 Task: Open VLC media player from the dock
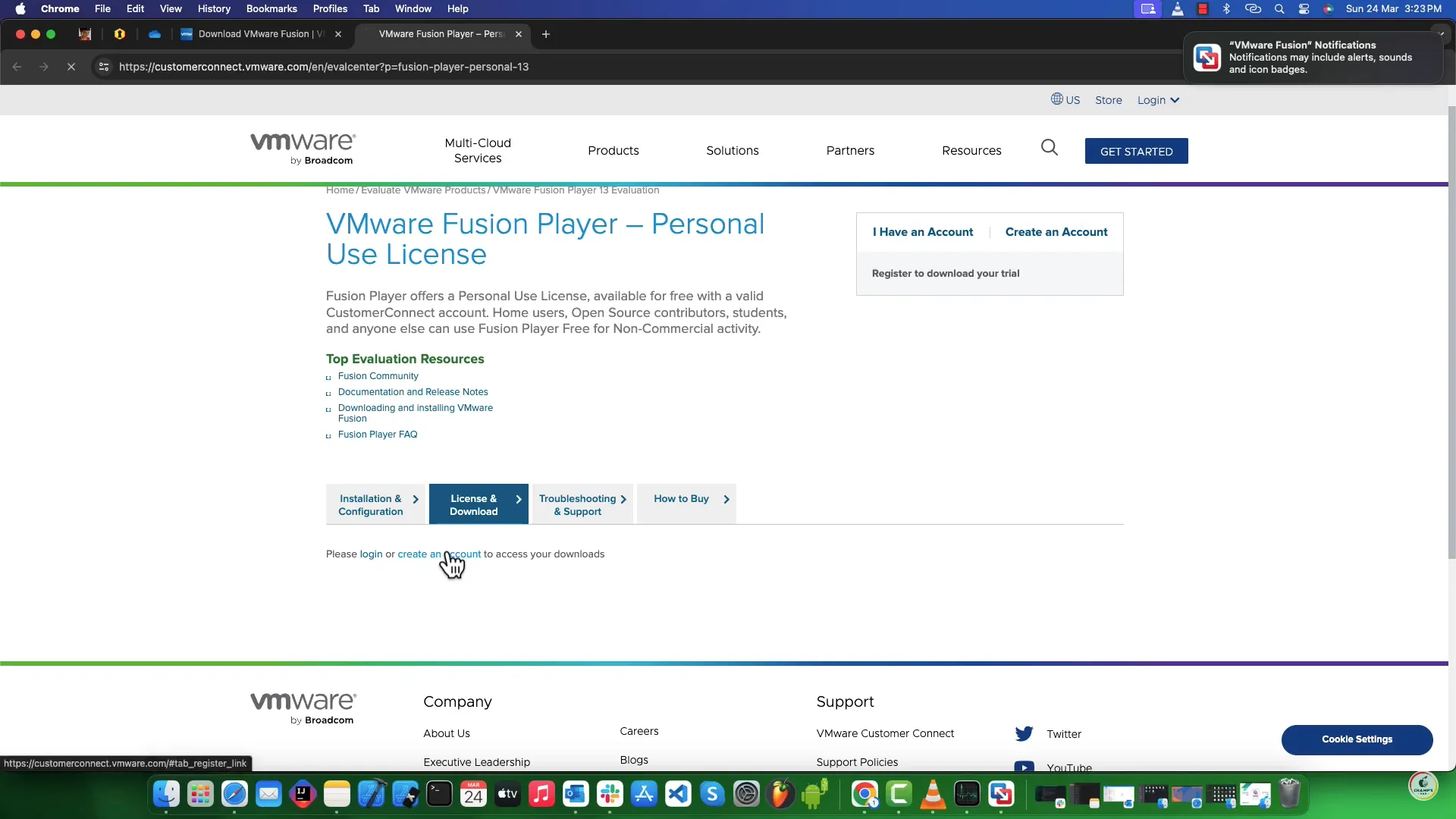(933, 794)
